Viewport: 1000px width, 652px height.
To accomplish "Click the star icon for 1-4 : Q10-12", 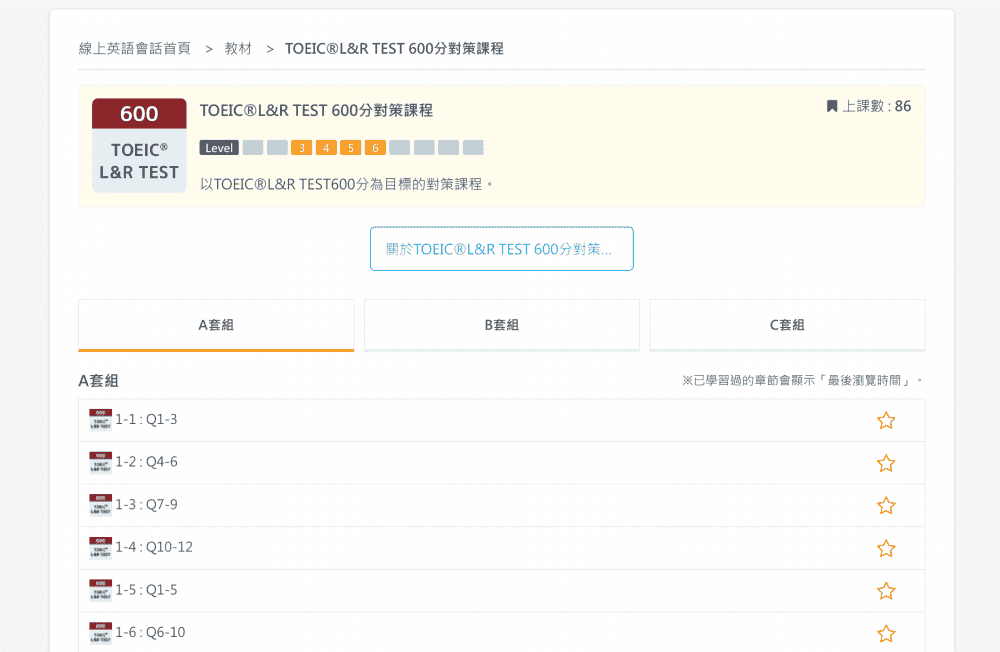I will [886, 548].
